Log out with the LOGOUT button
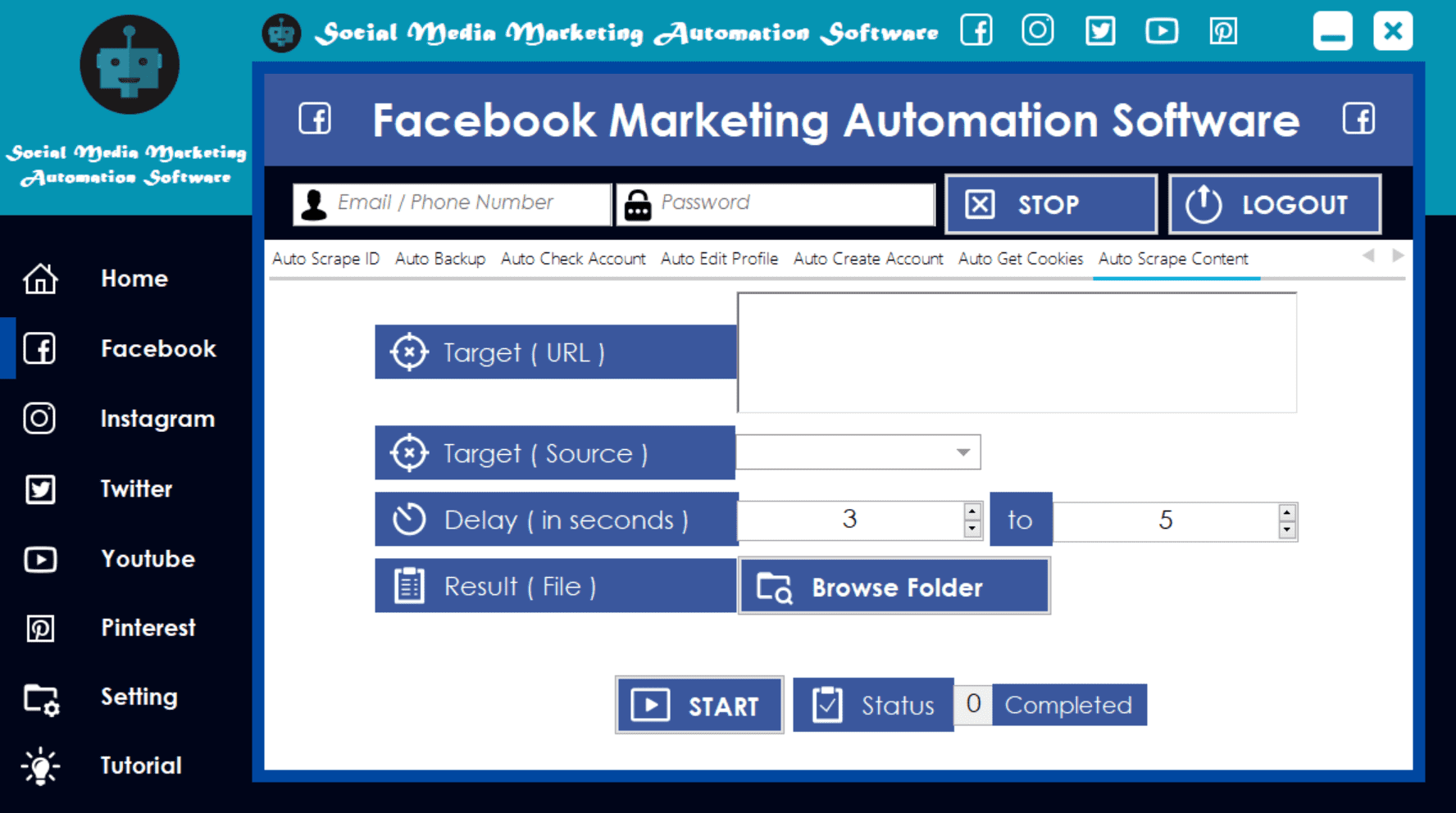 (1275, 204)
